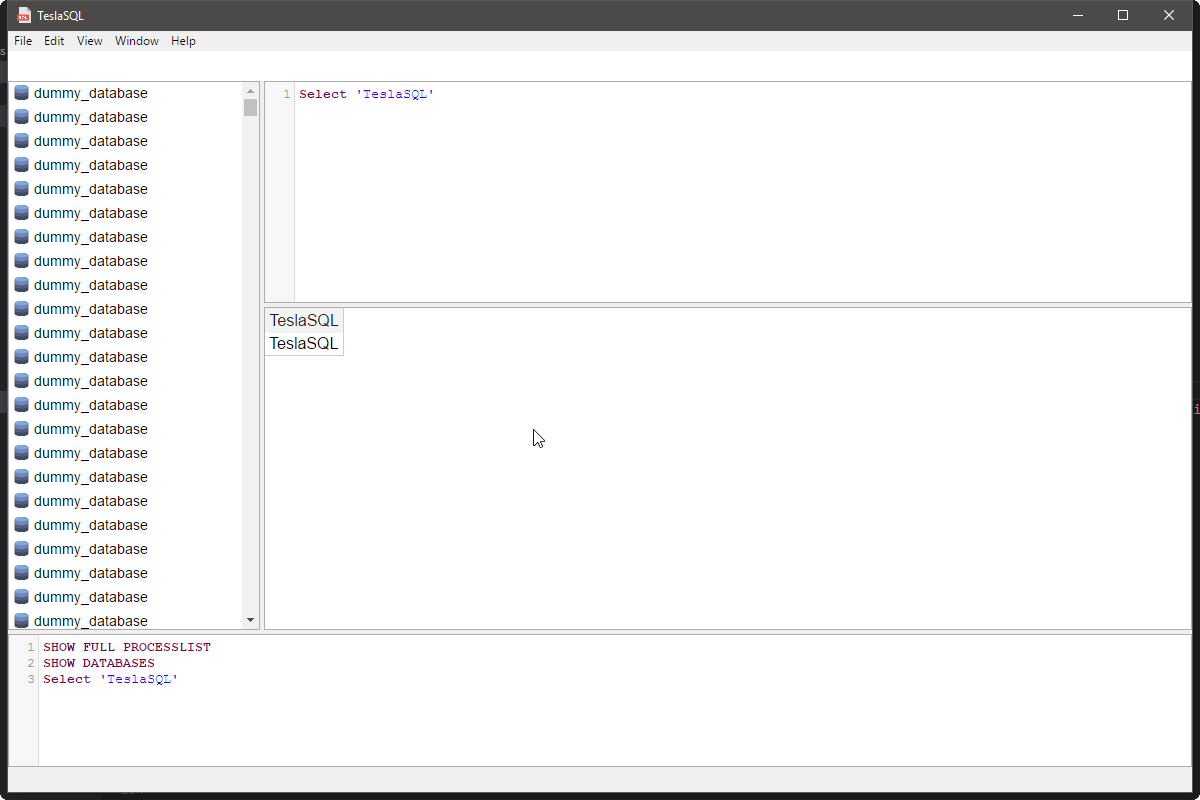Click line number 1 in query editor gutter
The height and width of the screenshot is (800, 1200).
287,94
